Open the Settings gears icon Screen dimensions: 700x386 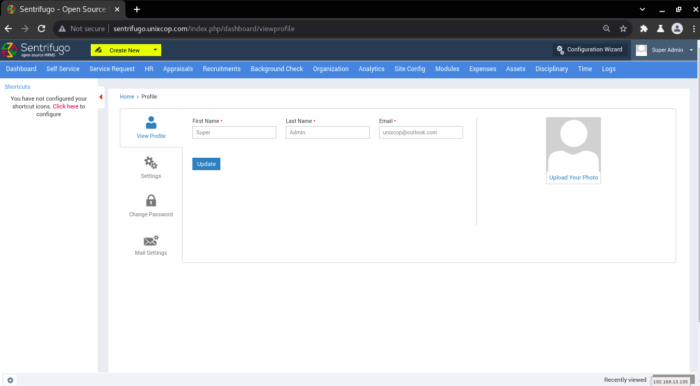click(151, 162)
